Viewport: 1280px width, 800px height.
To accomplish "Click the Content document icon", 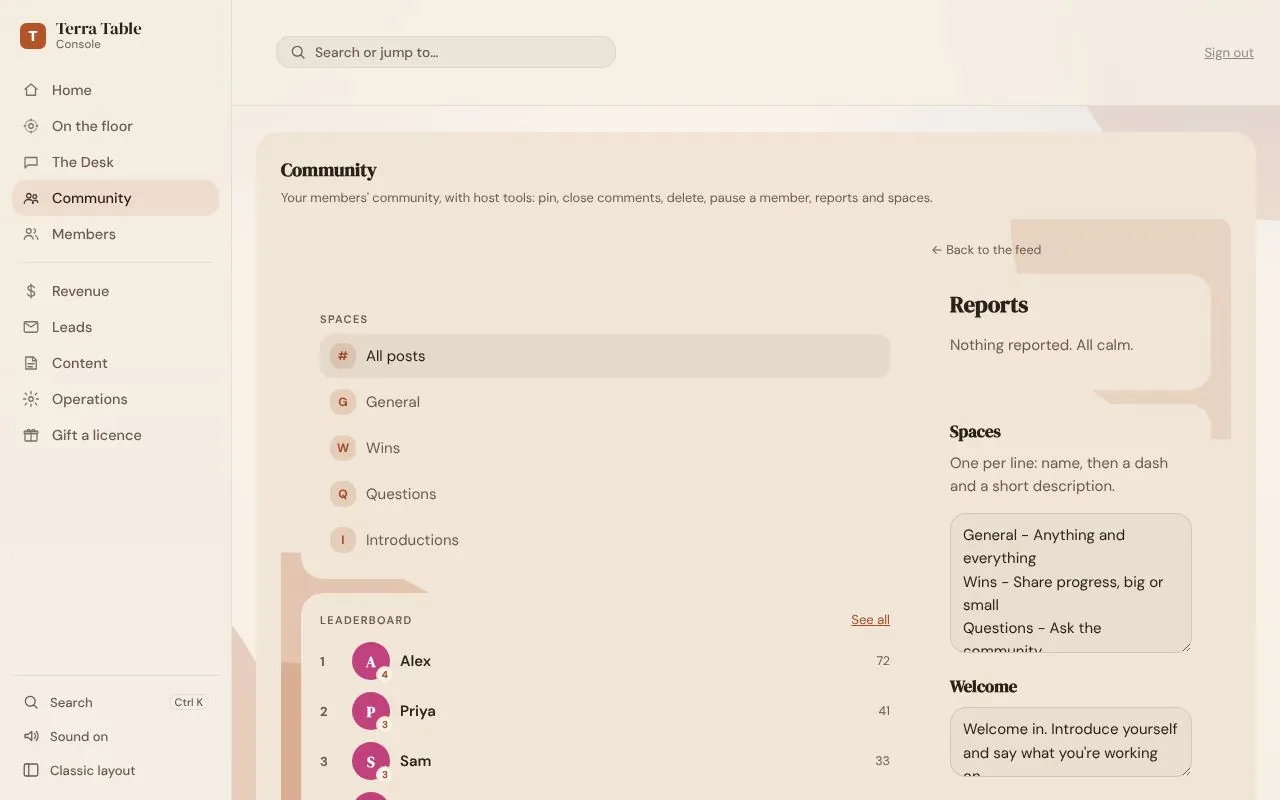I will [x=31, y=363].
